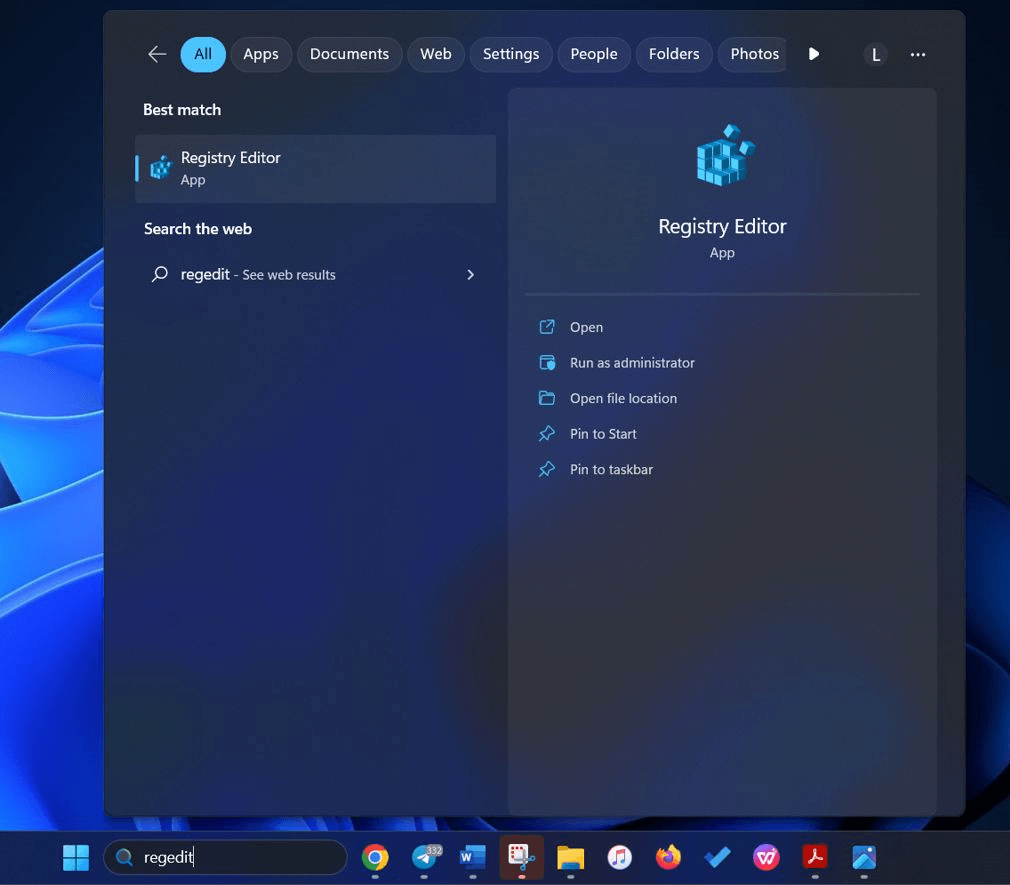Image resolution: width=1010 pixels, height=885 pixels.
Task: Switch to the Apps filter tab
Action: (261, 54)
